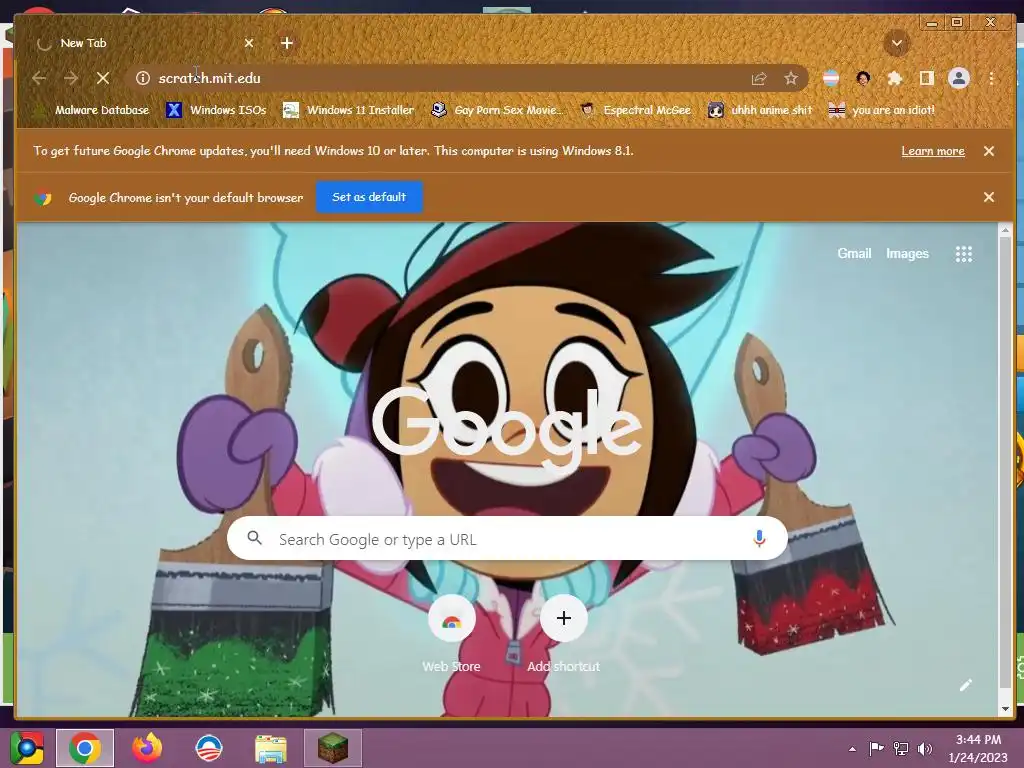Dismiss the default browser infobar
Screen dimensions: 1024x768
pos(989,197)
